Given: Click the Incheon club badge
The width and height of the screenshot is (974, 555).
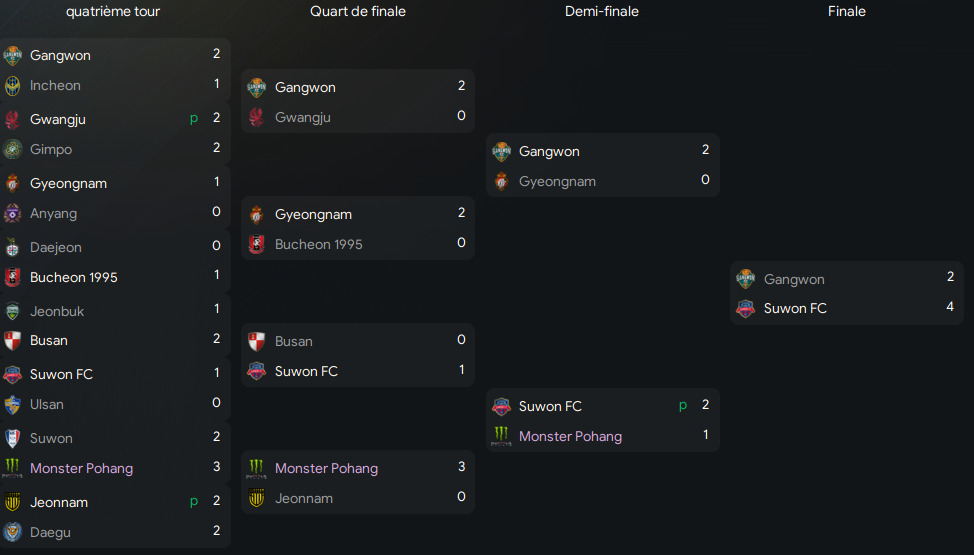Looking at the screenshot, I should pos(13,86).
